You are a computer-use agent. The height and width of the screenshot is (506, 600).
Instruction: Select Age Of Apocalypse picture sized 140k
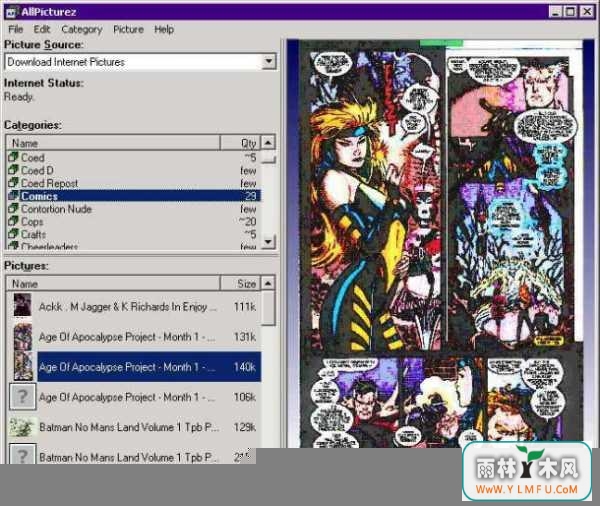coord(127,367)
